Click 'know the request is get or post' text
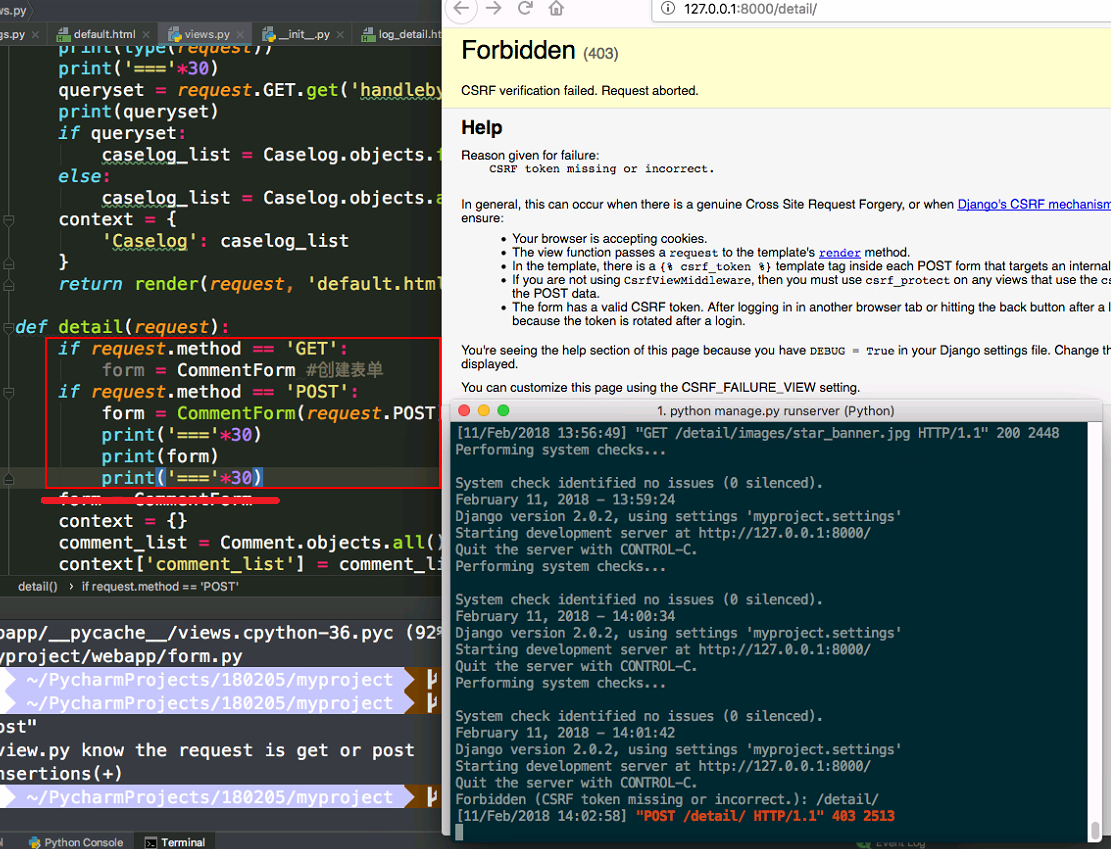The width and height of the screenshot is (1111, 849). [x=247, y=750]
